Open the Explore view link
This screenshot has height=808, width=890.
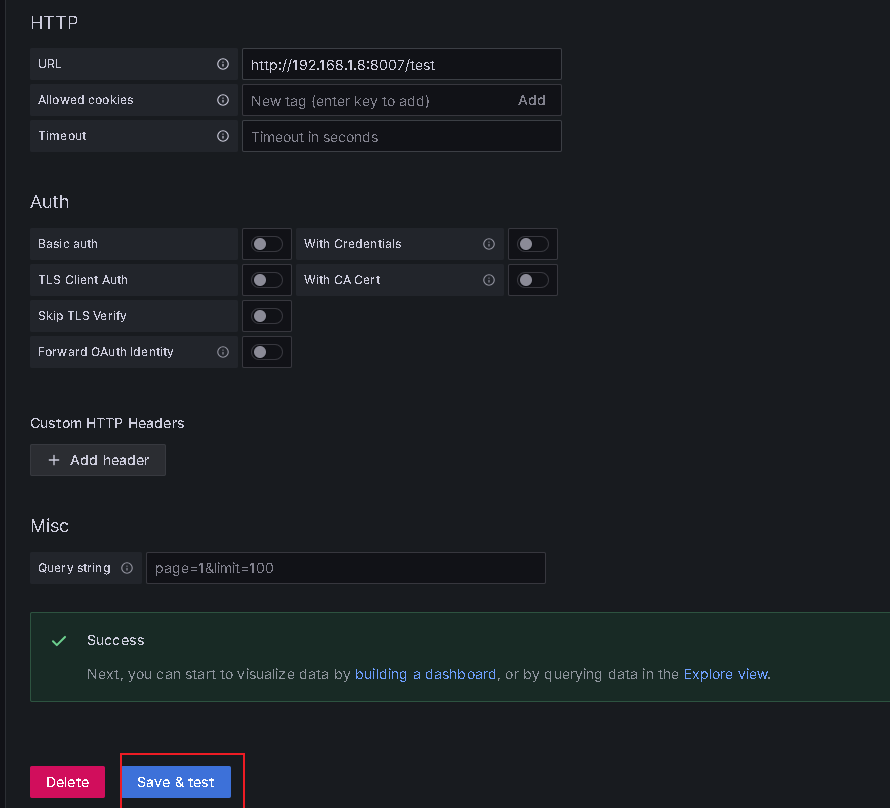[x=724, y=674]
